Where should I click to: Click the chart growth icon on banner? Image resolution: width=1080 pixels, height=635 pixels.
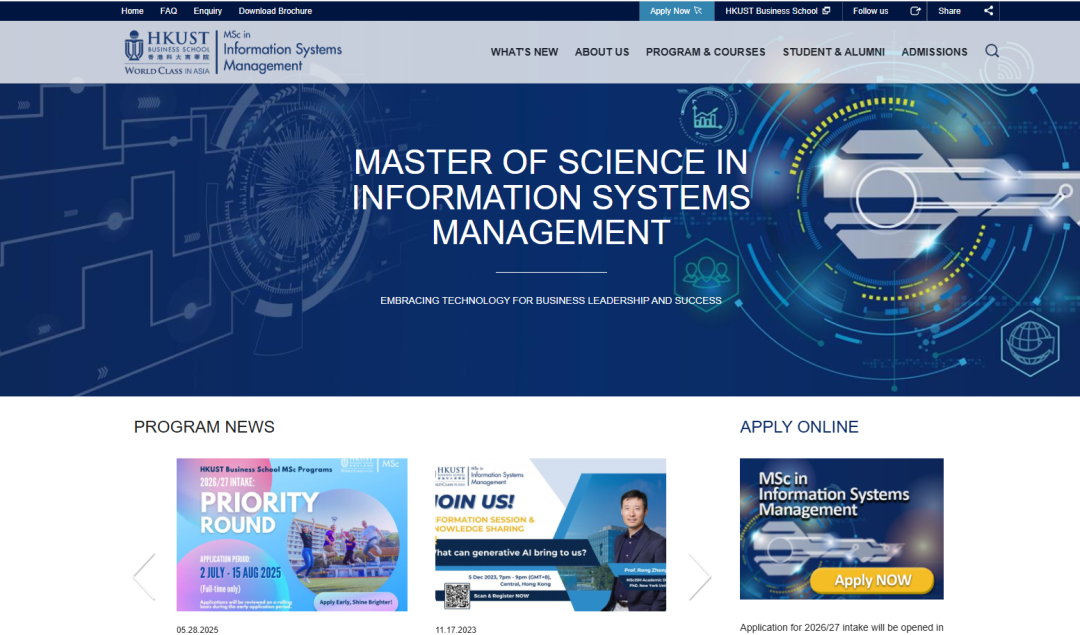[708, 116]
